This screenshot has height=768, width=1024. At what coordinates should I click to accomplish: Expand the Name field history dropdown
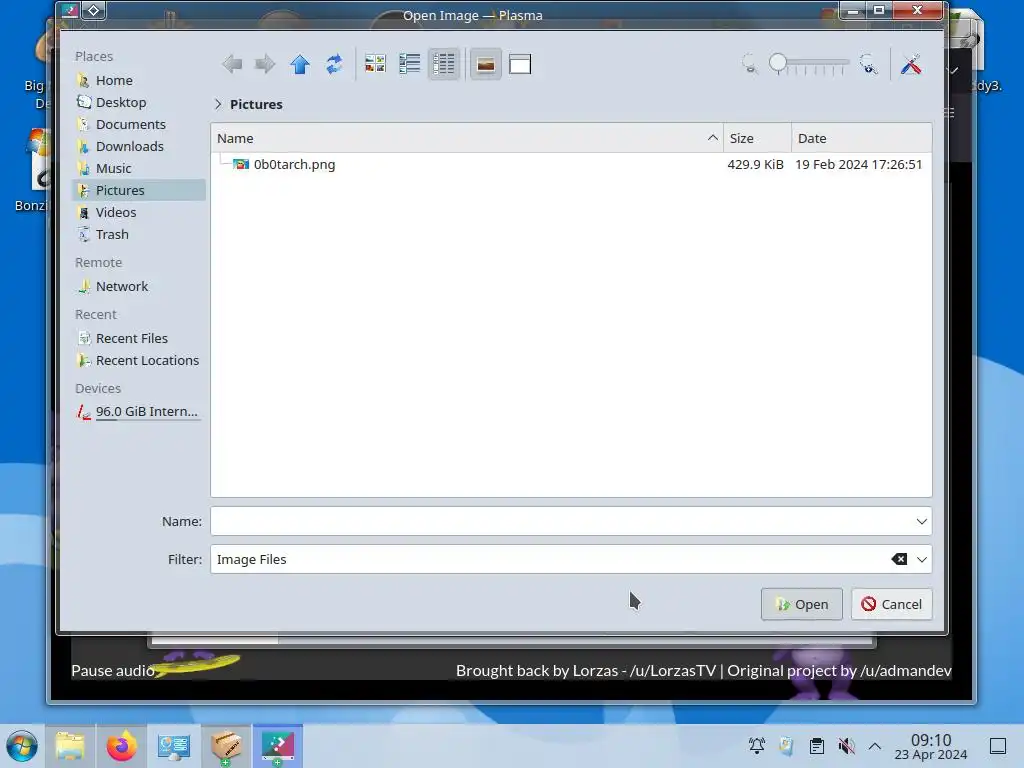pyautogui.click(x=921, y=521)
